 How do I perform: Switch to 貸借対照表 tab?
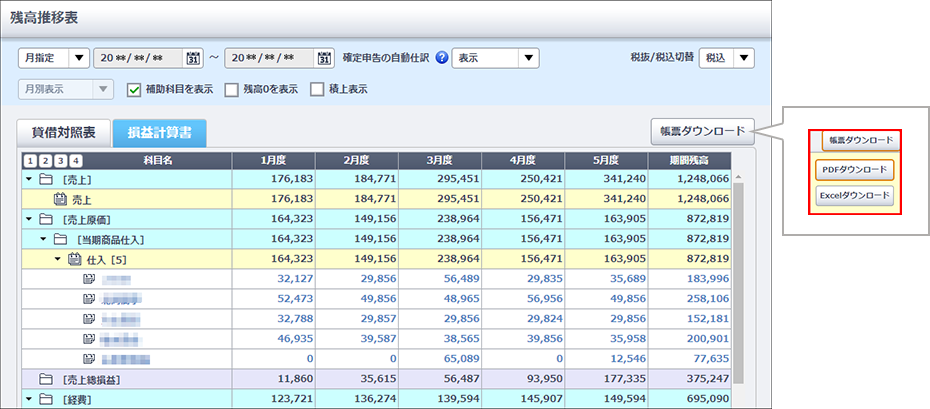(x=63, y=133)
